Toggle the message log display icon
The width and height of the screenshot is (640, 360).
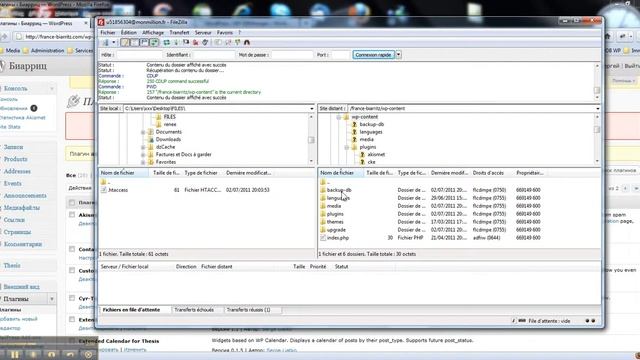coord(125,42)
